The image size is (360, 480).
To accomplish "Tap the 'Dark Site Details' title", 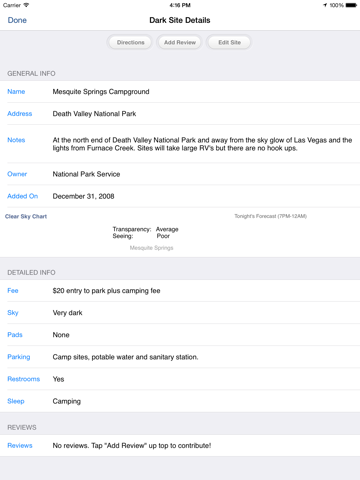I will pyautogui.click(x=180, y=20).
